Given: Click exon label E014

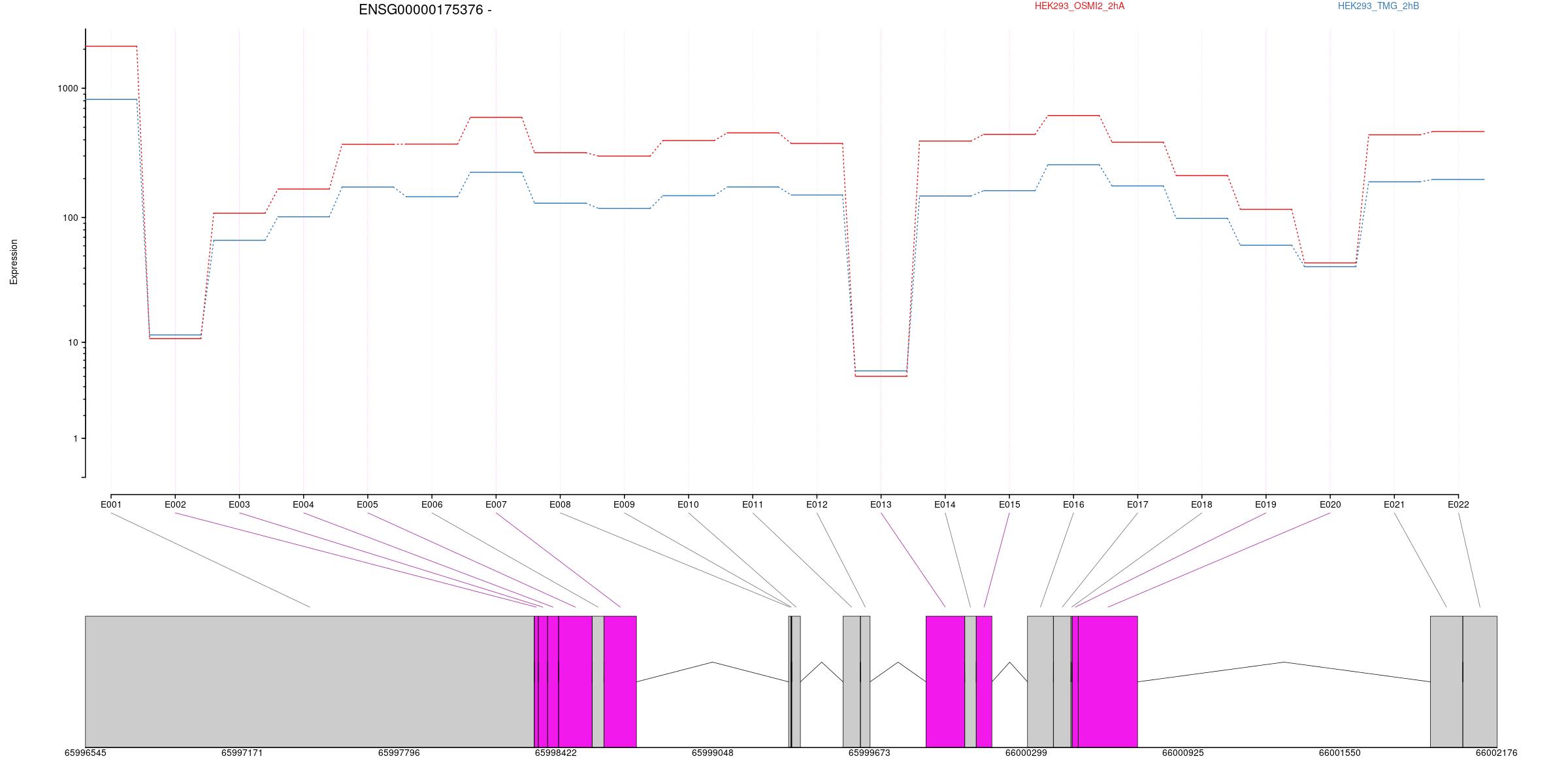Looking at the screenshot, I should (x=945, y=504).
